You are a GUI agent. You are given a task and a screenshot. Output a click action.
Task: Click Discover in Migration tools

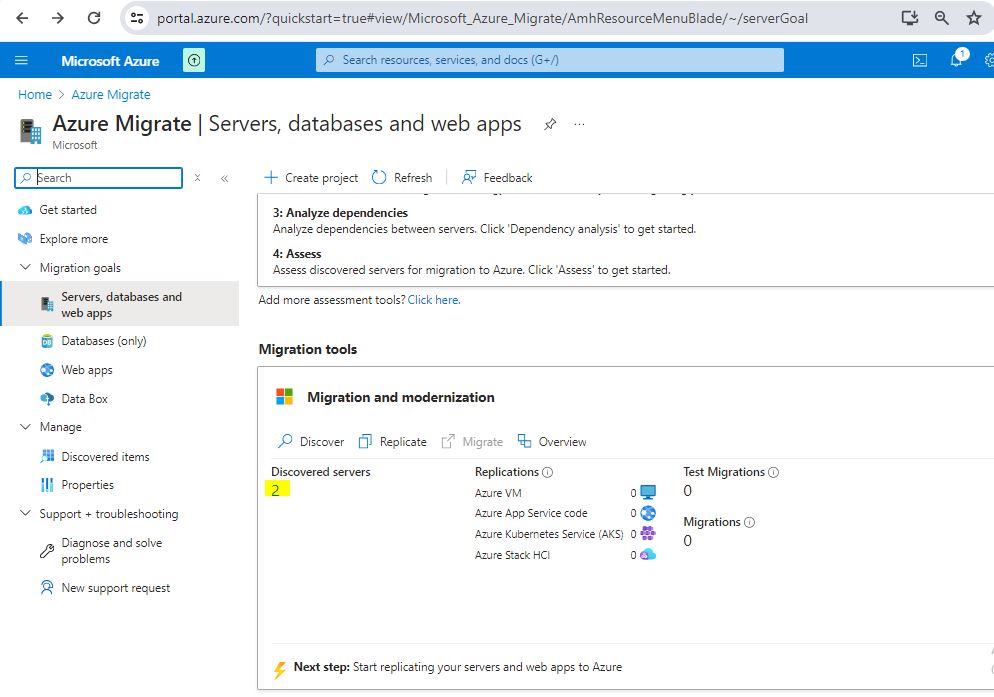pos(311,442)
